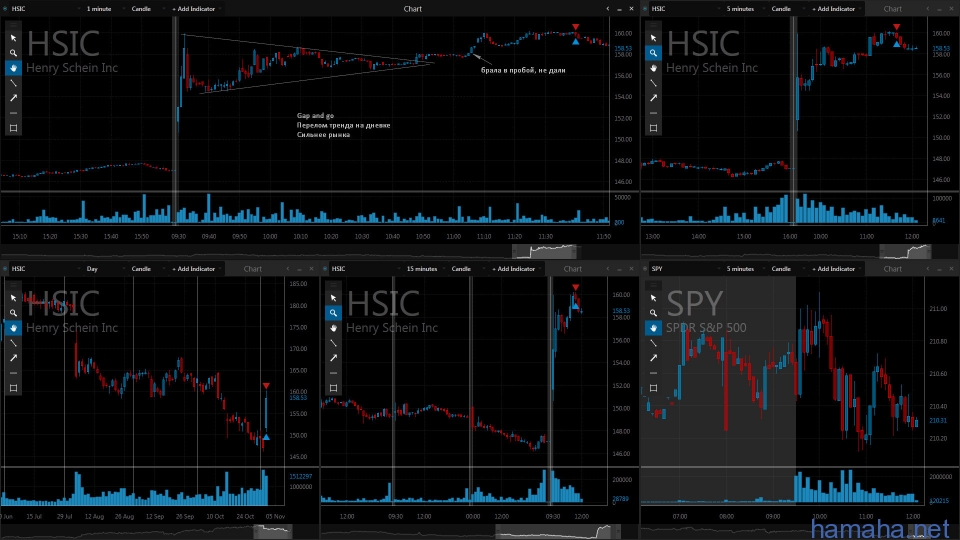
Task: Click the navigator slider under HSIC 1 minute chart
Action: pyautogui.click(x=545, y=251)
